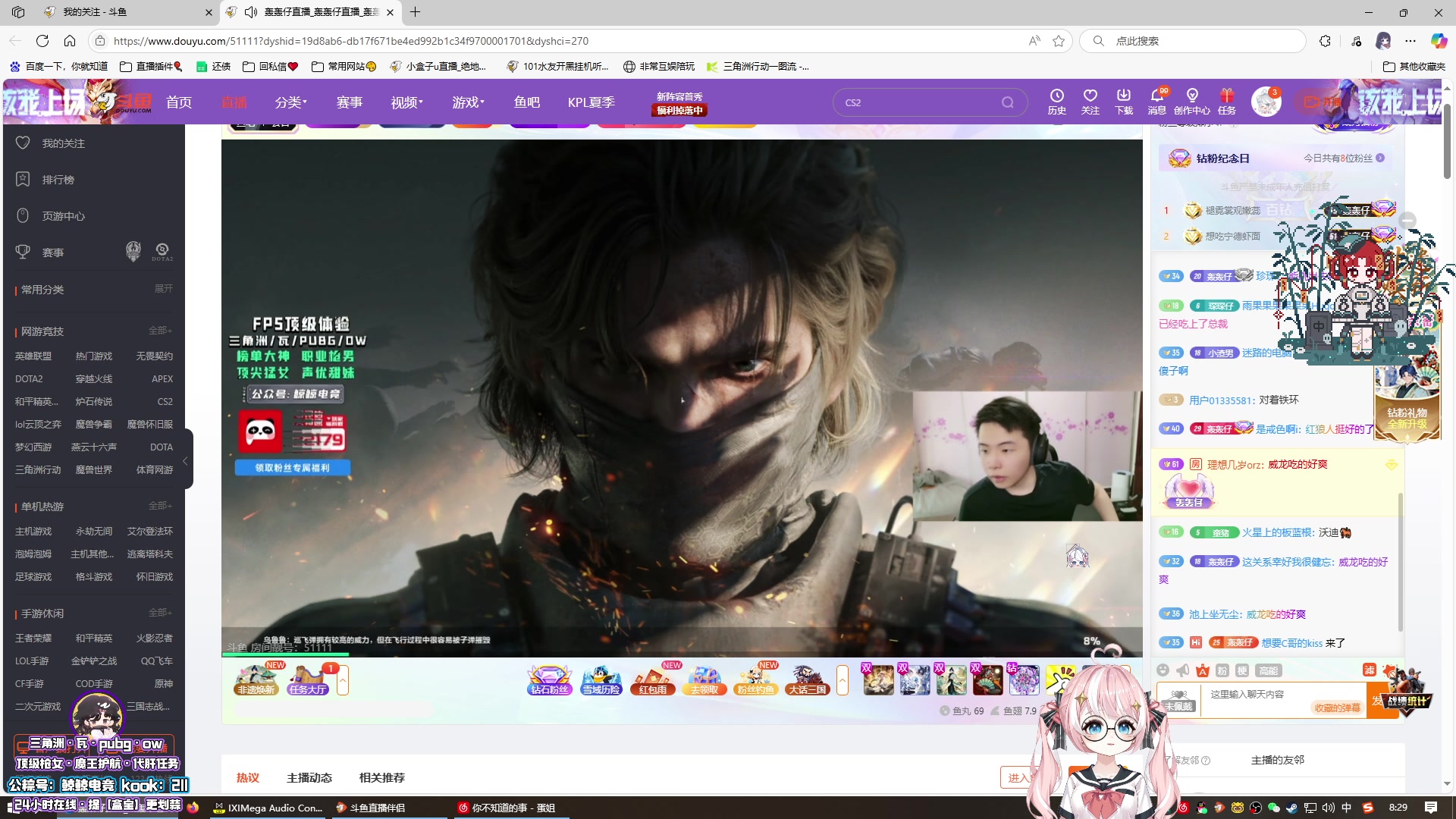Click the 钻石粉丝 diamond icon
The height and width of the screenshot is (819, 1456).
549,680
